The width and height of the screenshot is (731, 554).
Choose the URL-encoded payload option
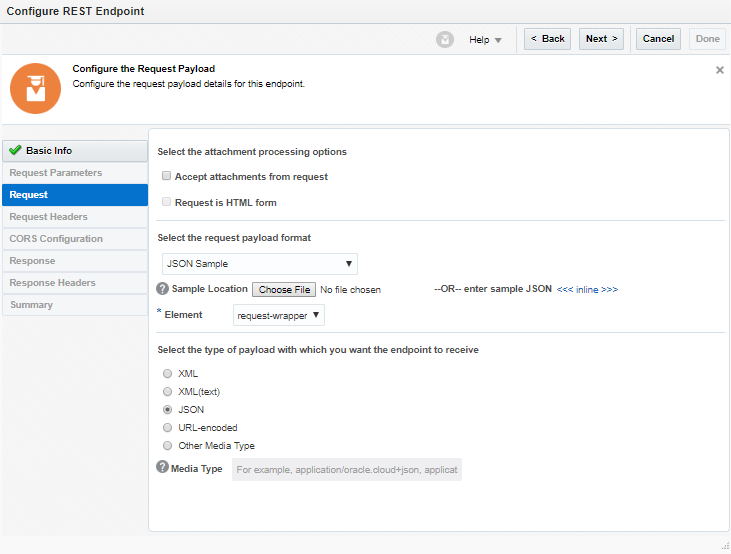[167, 428]
